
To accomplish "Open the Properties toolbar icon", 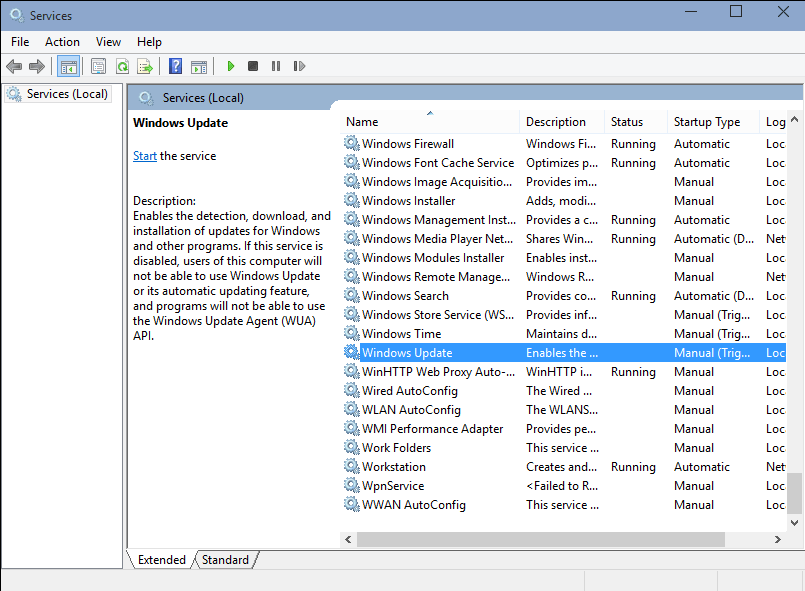I will tap(98, 66).
